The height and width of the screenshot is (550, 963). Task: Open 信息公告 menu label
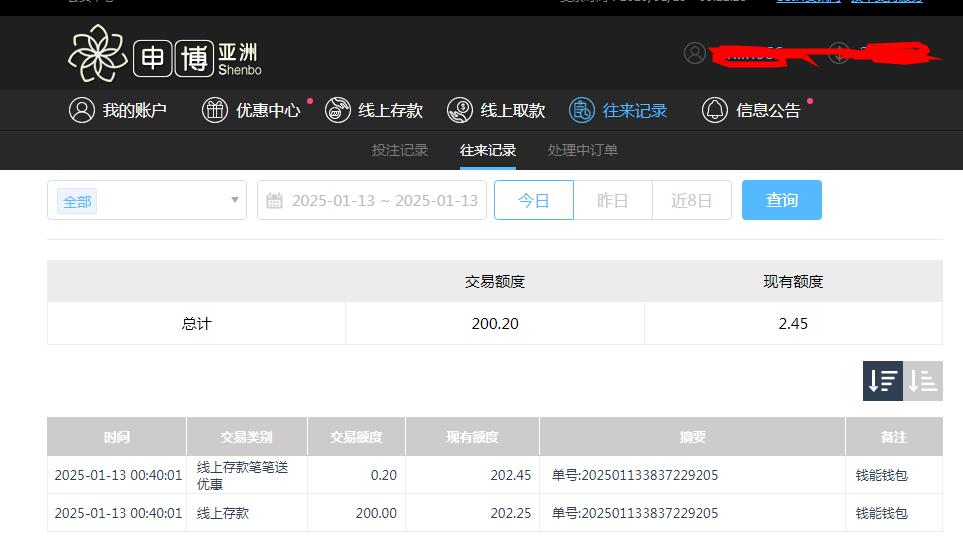tap(768, 110)
